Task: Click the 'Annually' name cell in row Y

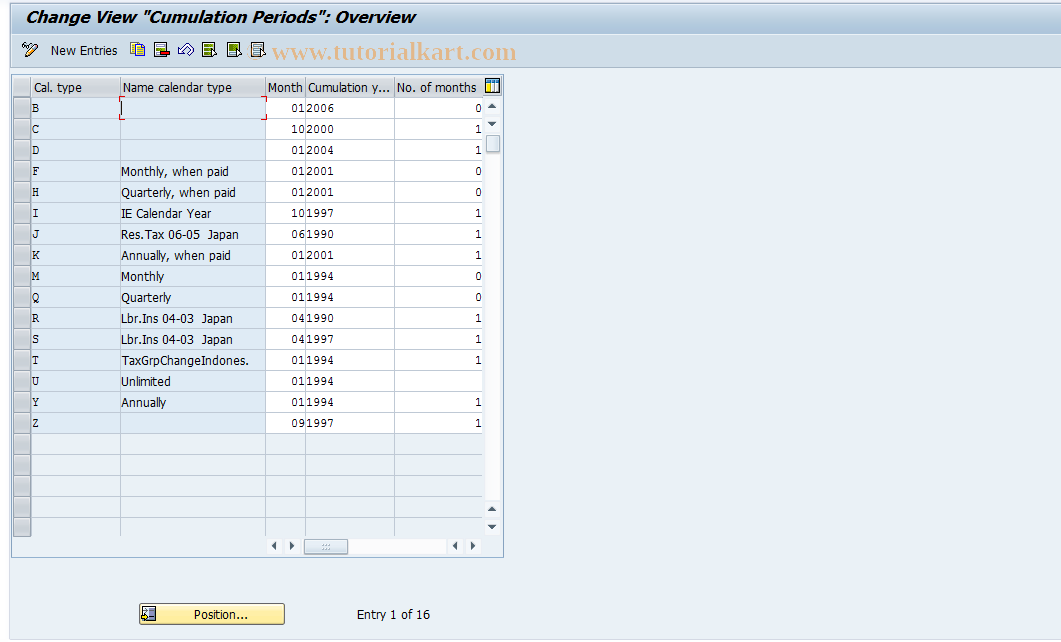Action: point(193,402)
